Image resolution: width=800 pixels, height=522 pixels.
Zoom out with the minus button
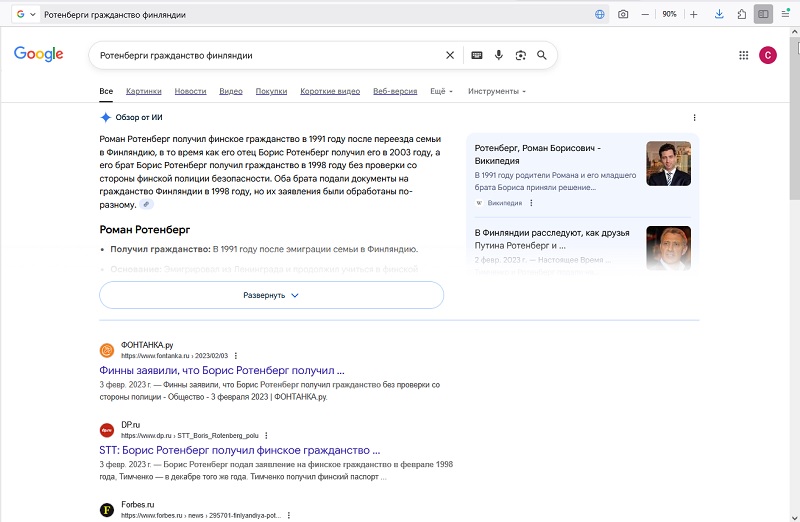[645, 14]
